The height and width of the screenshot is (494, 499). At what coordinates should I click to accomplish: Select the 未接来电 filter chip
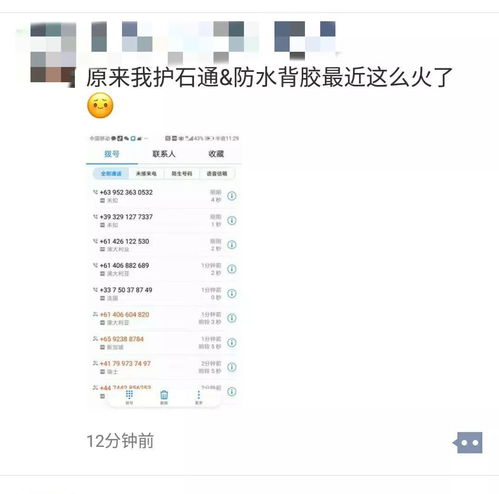146,174
